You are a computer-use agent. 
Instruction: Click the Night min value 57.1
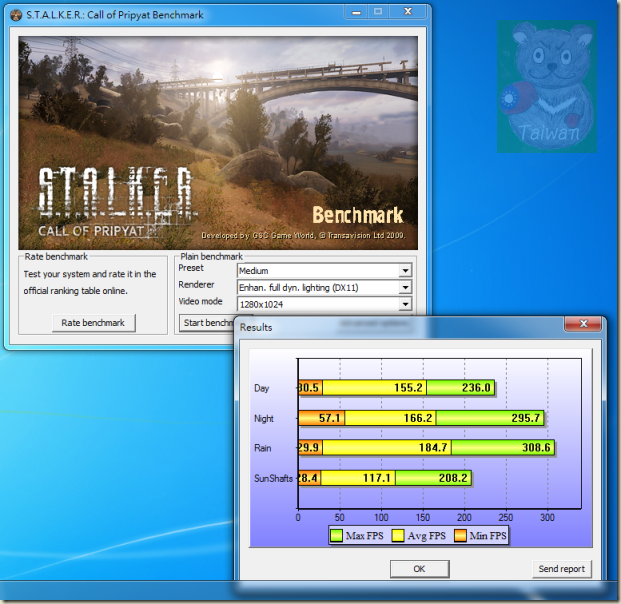(x=330, y=418)
